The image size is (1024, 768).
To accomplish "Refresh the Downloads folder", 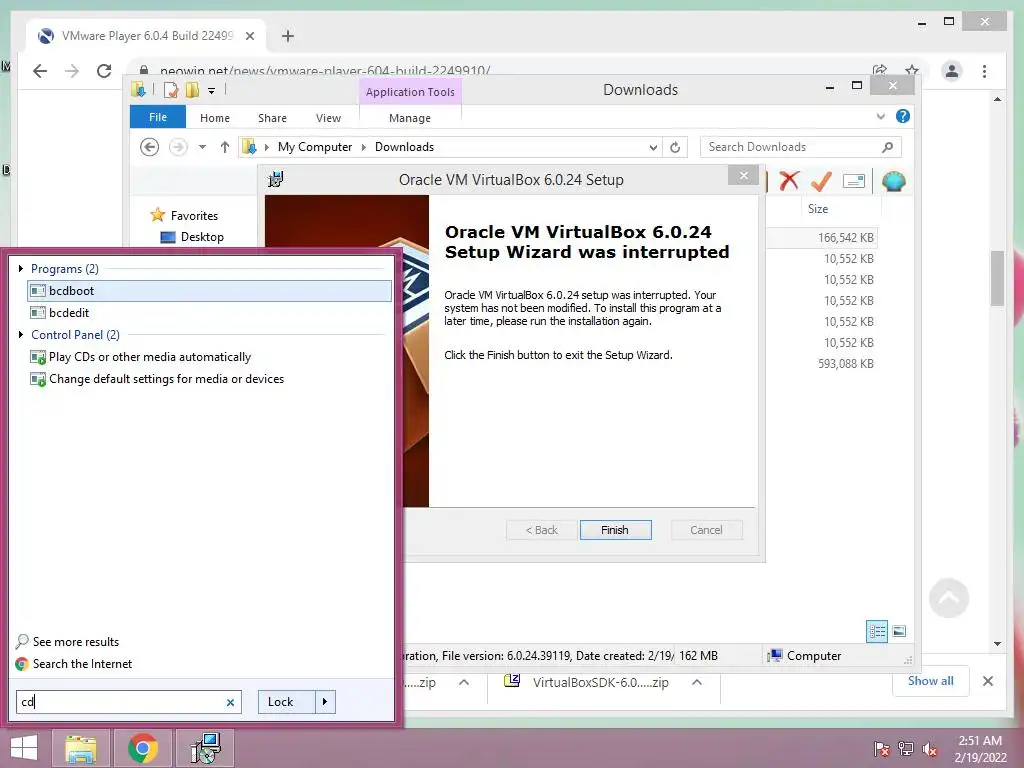I will [675, 148].
